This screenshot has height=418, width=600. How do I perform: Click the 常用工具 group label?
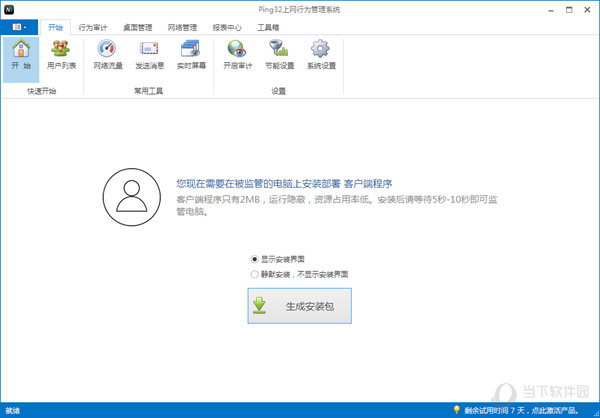pyautogui.click(x=148, y=91)
